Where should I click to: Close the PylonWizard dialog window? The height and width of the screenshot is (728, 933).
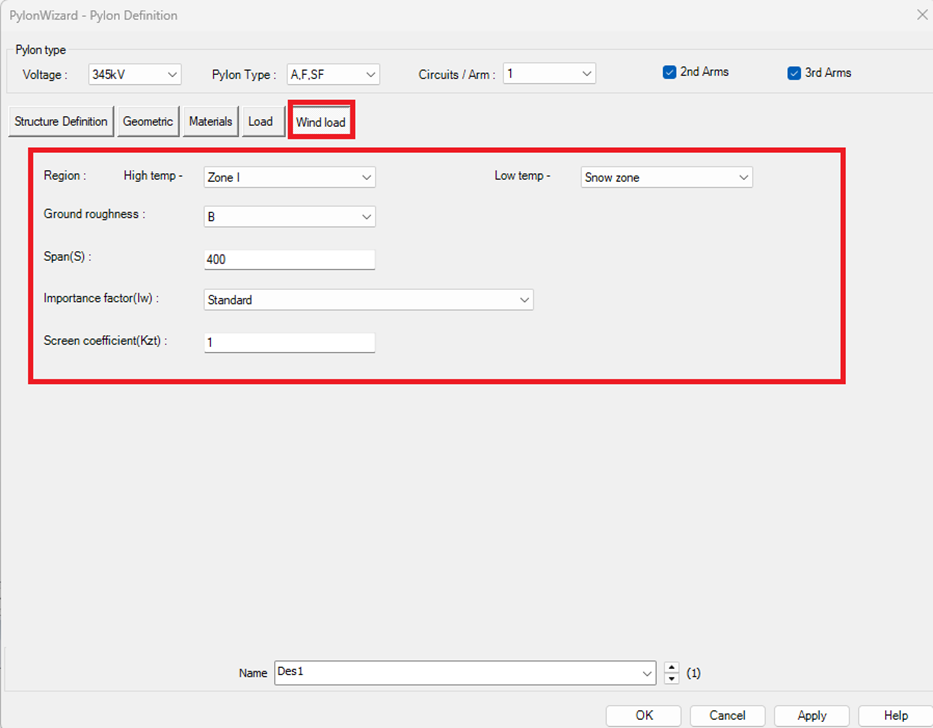click(921, 15)
